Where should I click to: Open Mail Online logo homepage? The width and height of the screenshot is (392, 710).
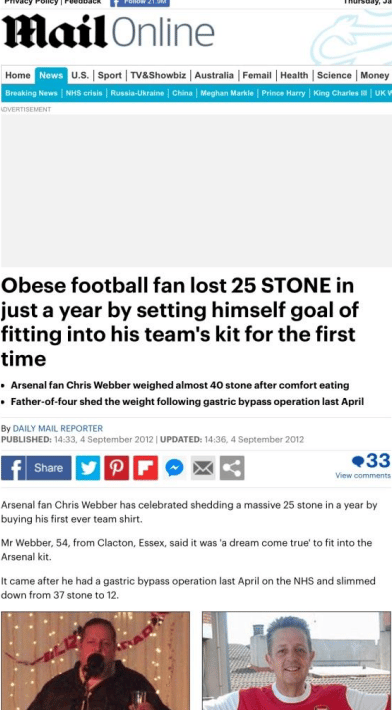pos(108,32)
